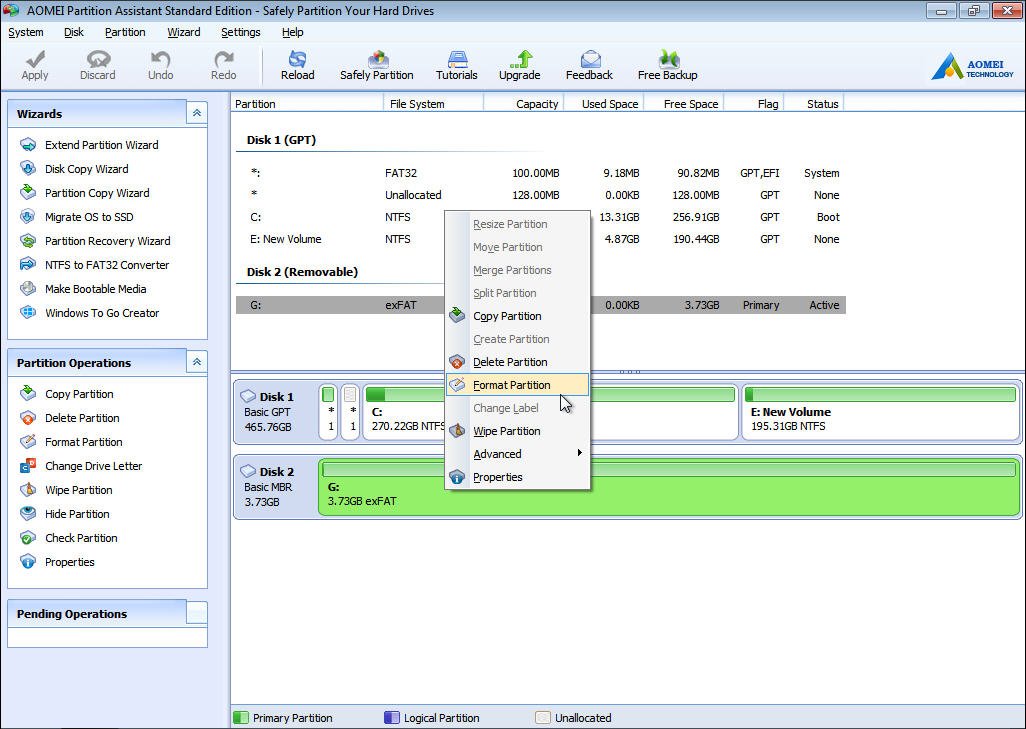Viewport: 1026px width, 729px height.
Task: Start the Migrate OS to SSD wizard
Action: 88,217
